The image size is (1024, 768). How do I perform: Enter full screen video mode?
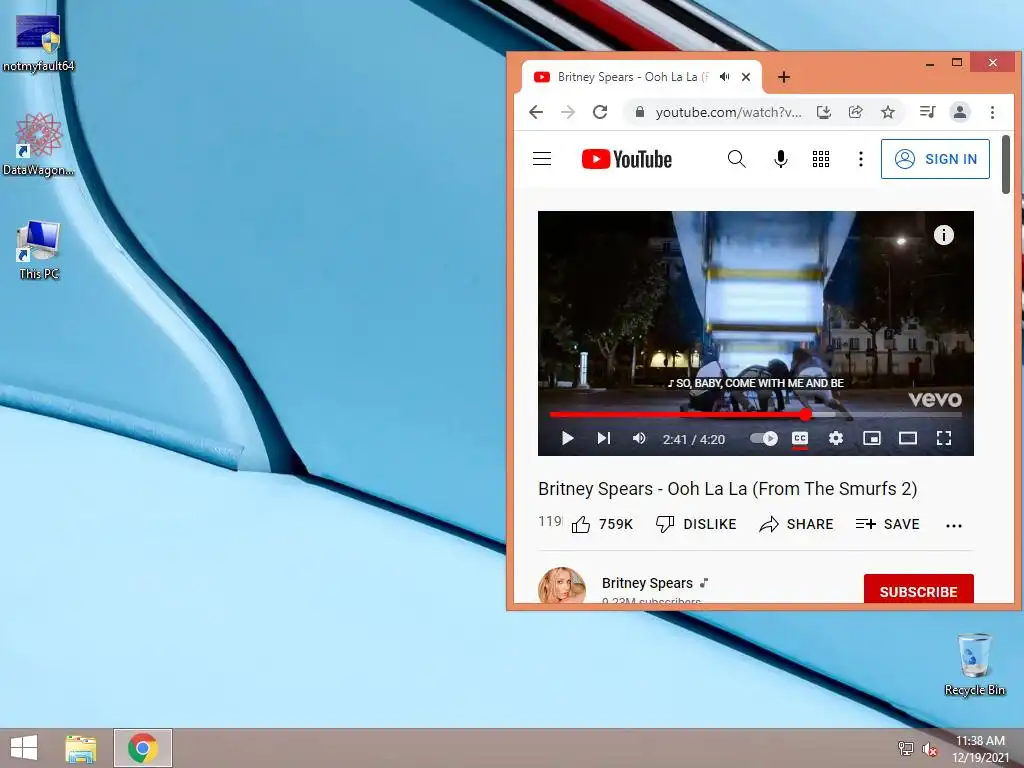944,438
